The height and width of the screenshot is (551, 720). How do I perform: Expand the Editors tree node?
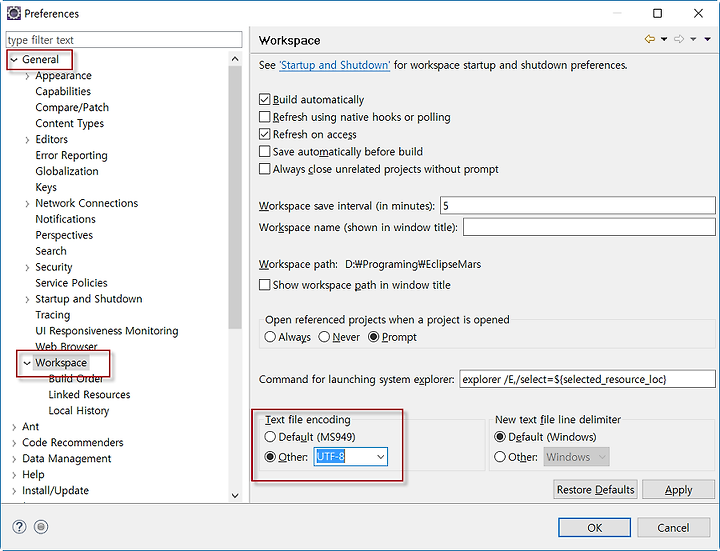[x=27, y=140]
